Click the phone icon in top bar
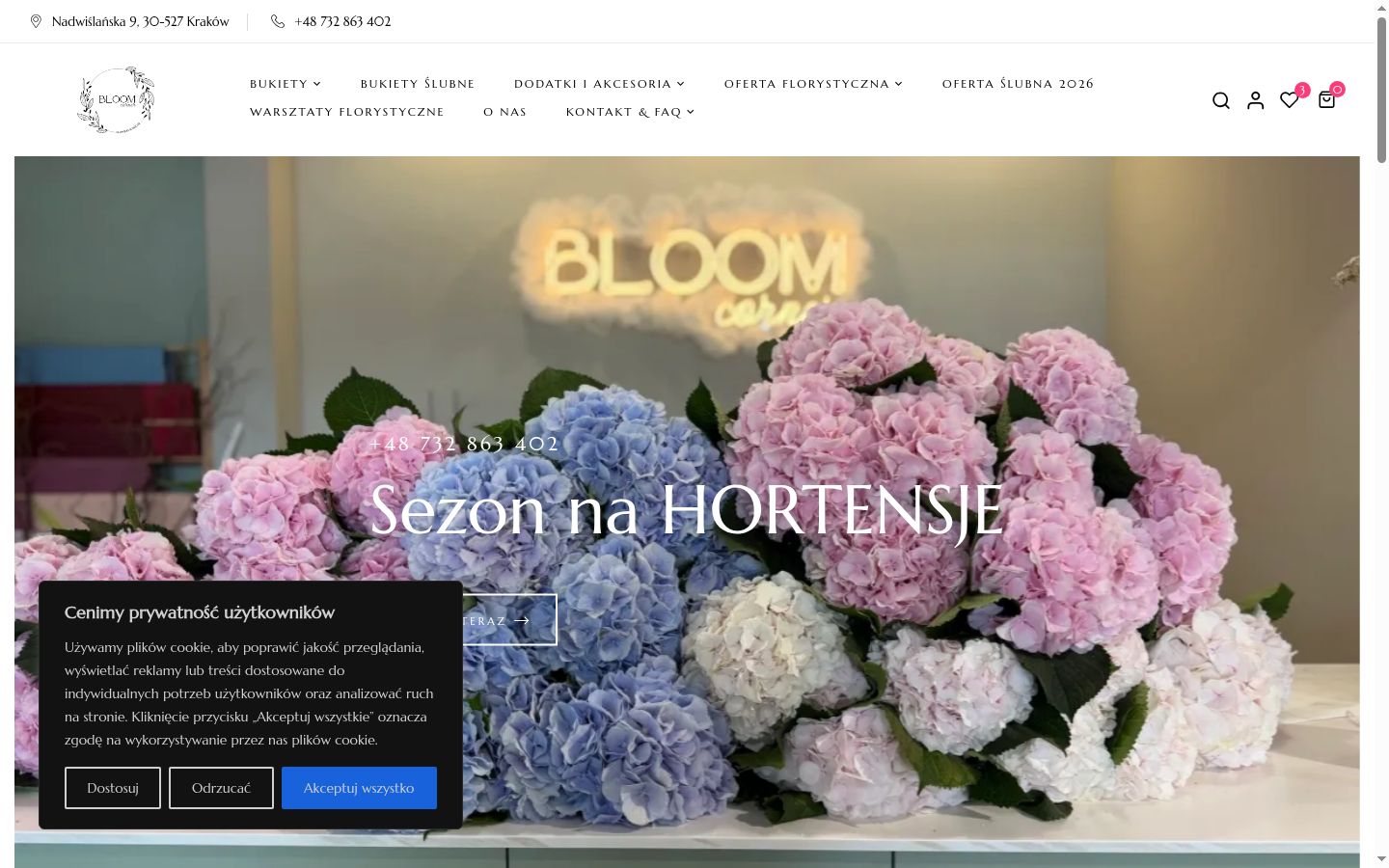Viewport: 1389px width, 868px height. [x=278, y=21]
